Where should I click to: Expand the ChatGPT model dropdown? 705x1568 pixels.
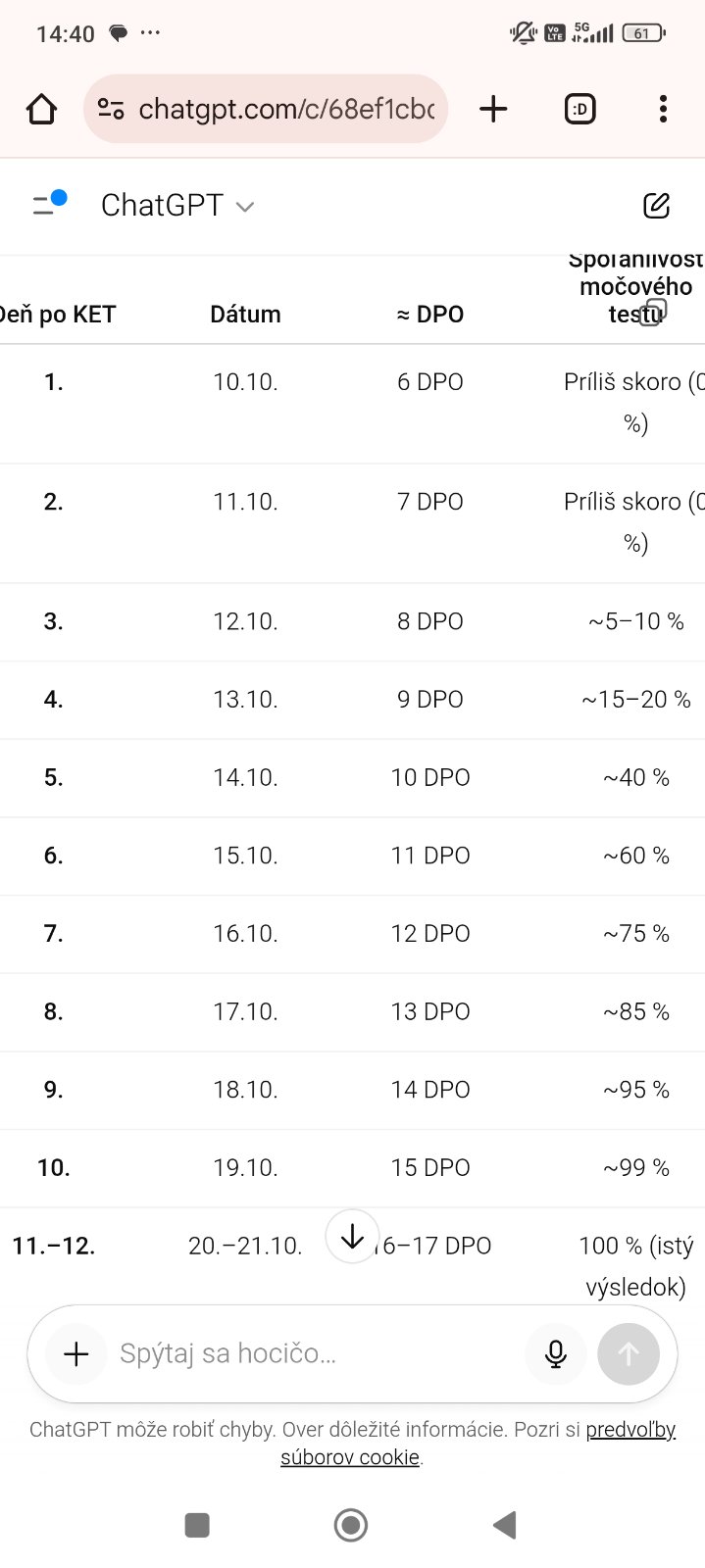[x=177, y=206]
